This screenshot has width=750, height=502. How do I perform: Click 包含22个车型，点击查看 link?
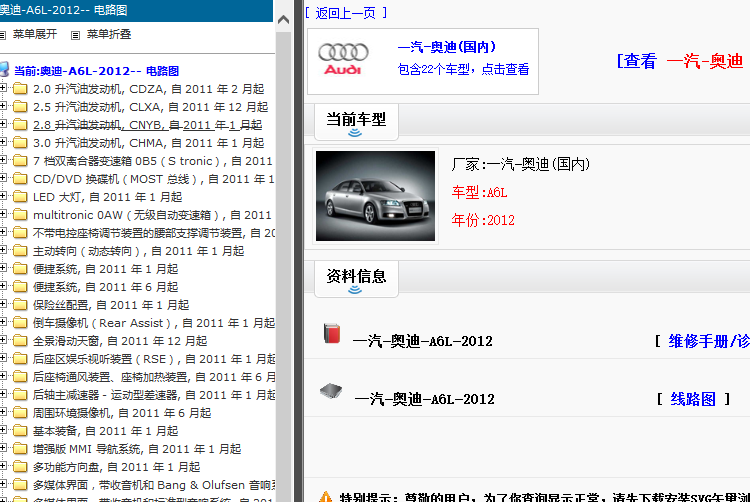tap(463, 69)
